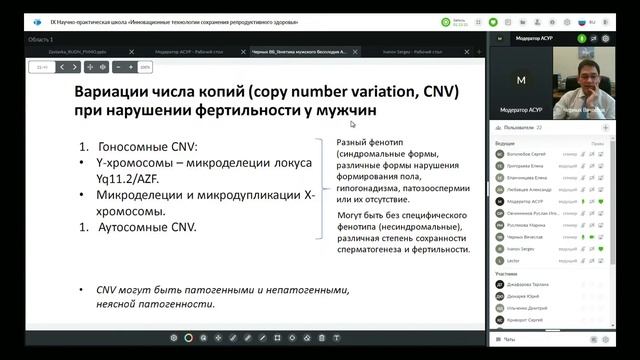
Task: Open the layout grid icon in top bar
Action: pos(478,22)
